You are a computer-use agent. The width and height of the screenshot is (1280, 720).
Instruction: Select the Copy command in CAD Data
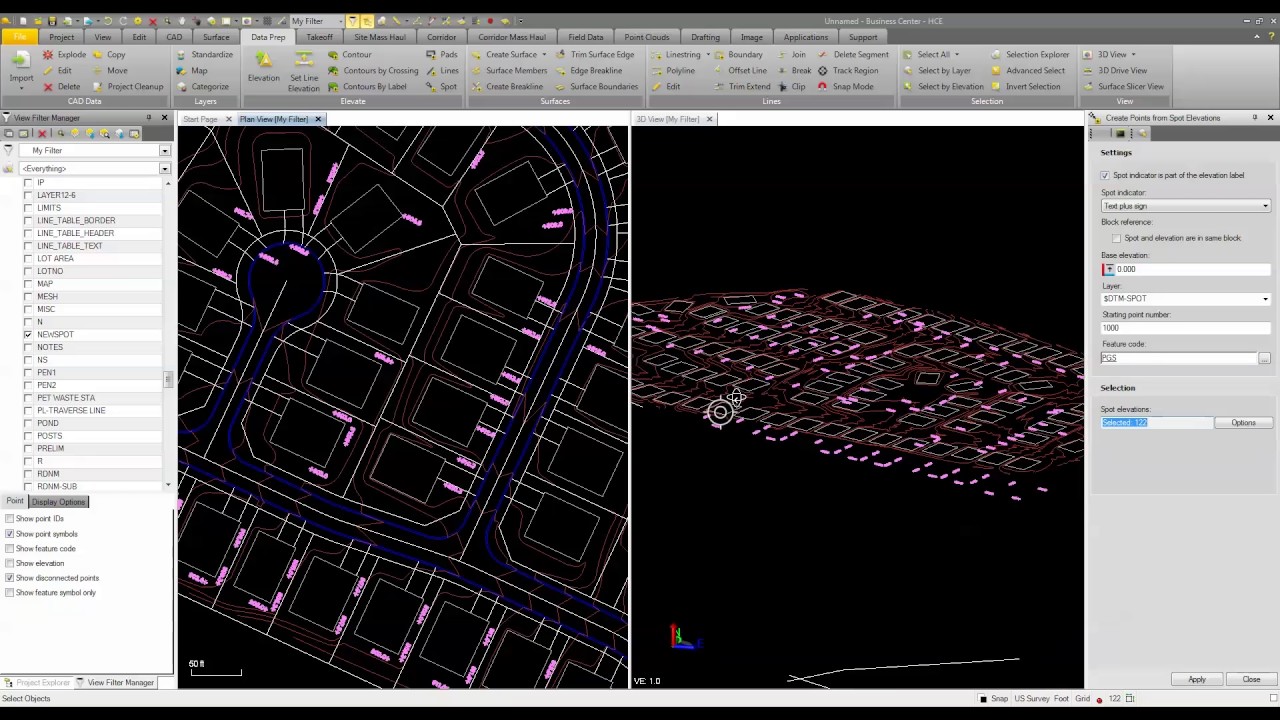(x=108, y=55)
